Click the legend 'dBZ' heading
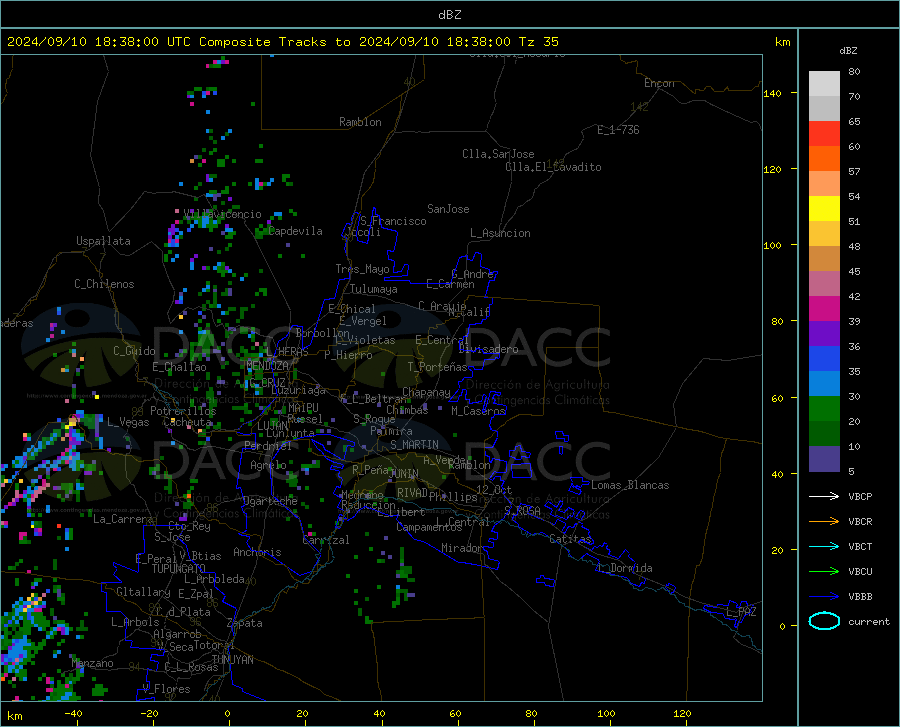 pyautogui.click(x=848, y=50)
